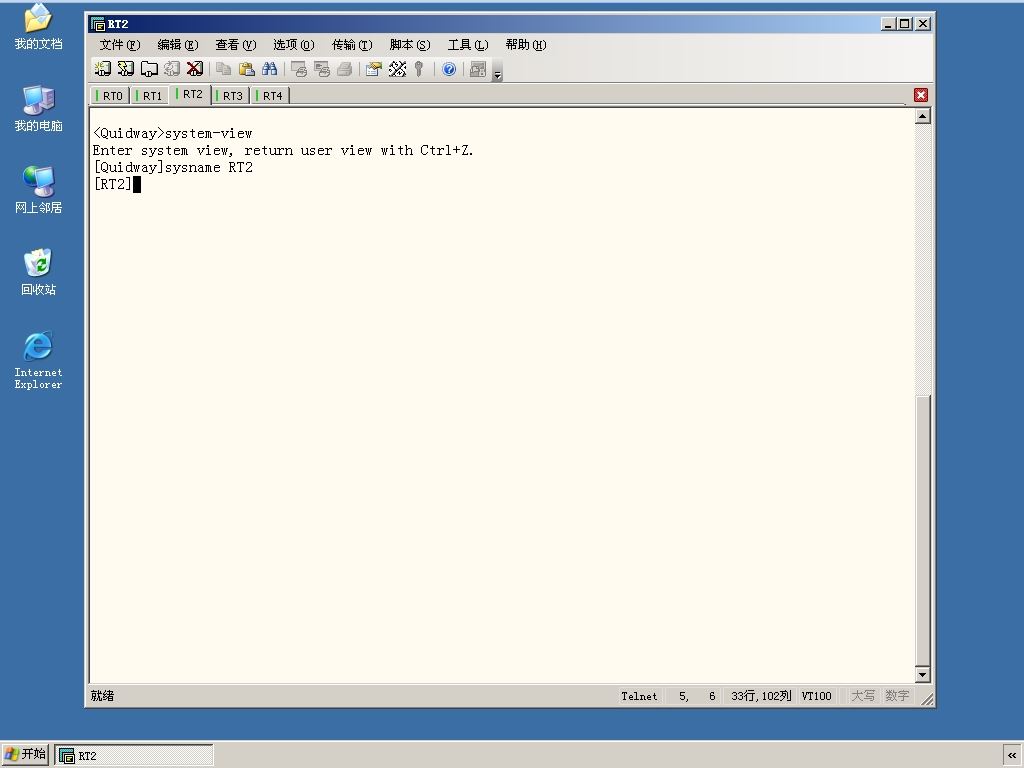The height and width of the screenshot is (768, 1024).
Task: Click the 开始 Start button
Action: point(25,754)
